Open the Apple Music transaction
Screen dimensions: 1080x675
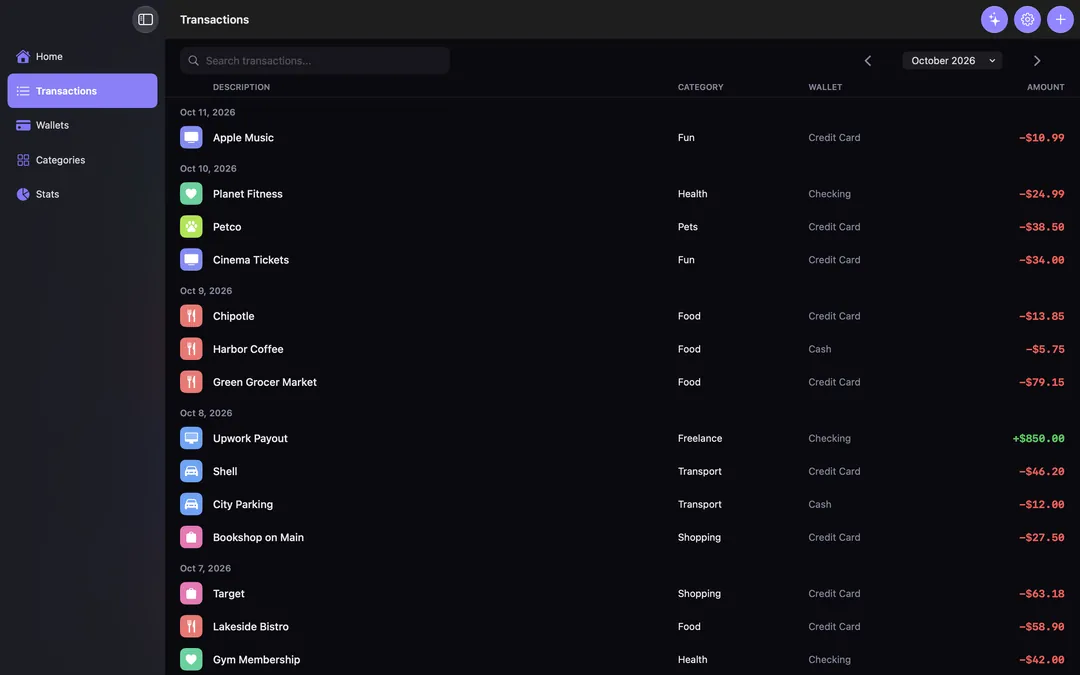click(x=622, y=137)
